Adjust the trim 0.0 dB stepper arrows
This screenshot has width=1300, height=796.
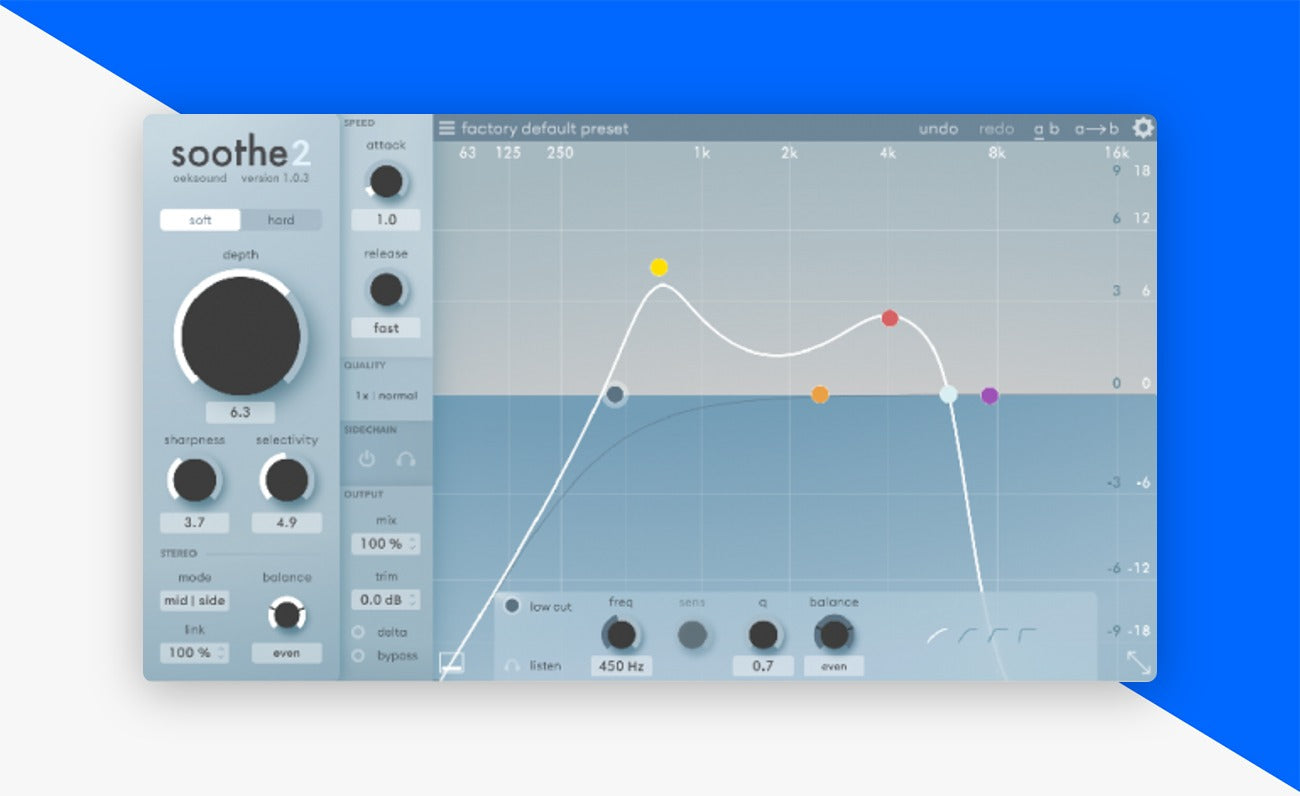[413, 600]
